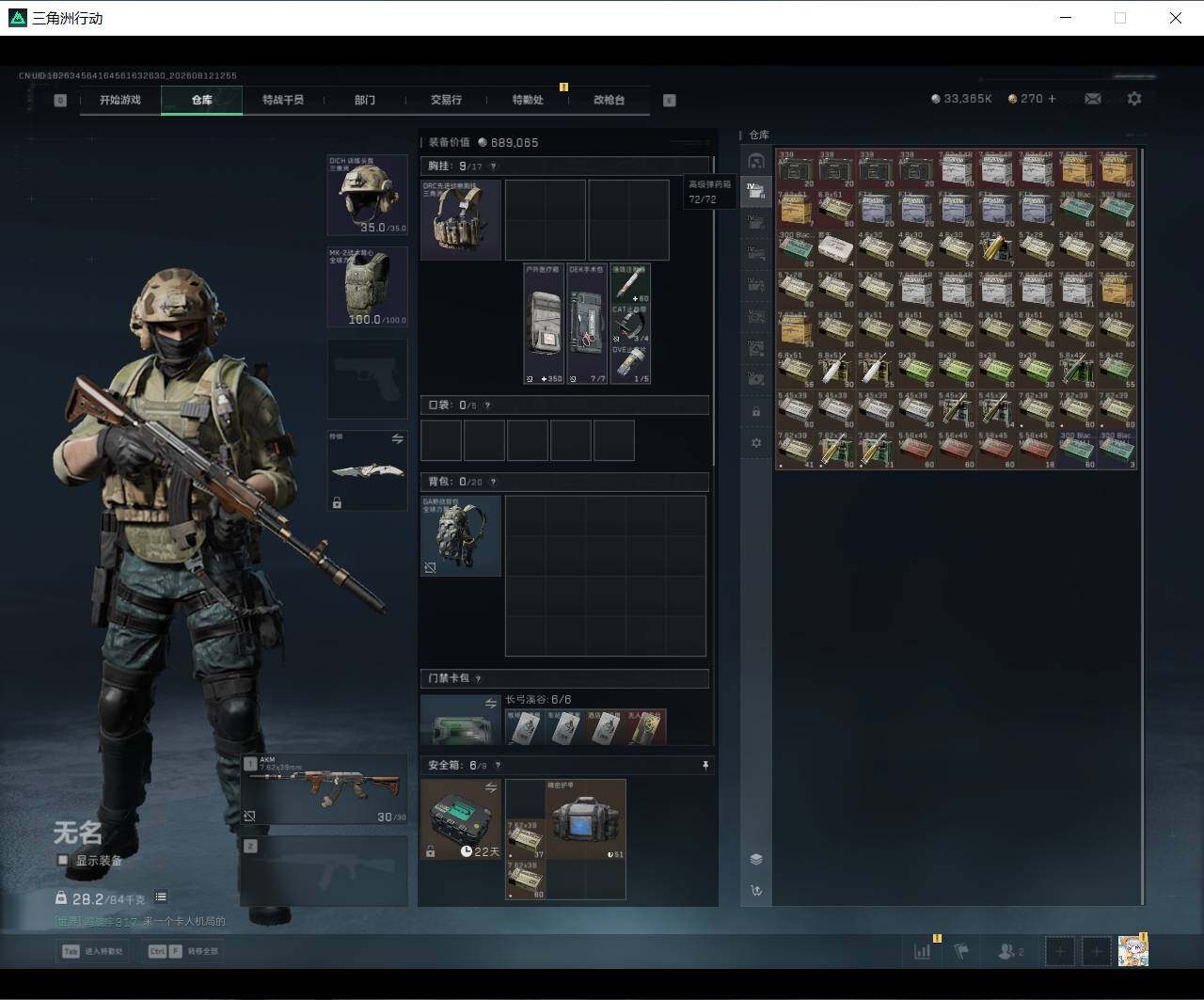Click the swap icon on the keycard bag
1204x1000 pixels.
(491, 704)
